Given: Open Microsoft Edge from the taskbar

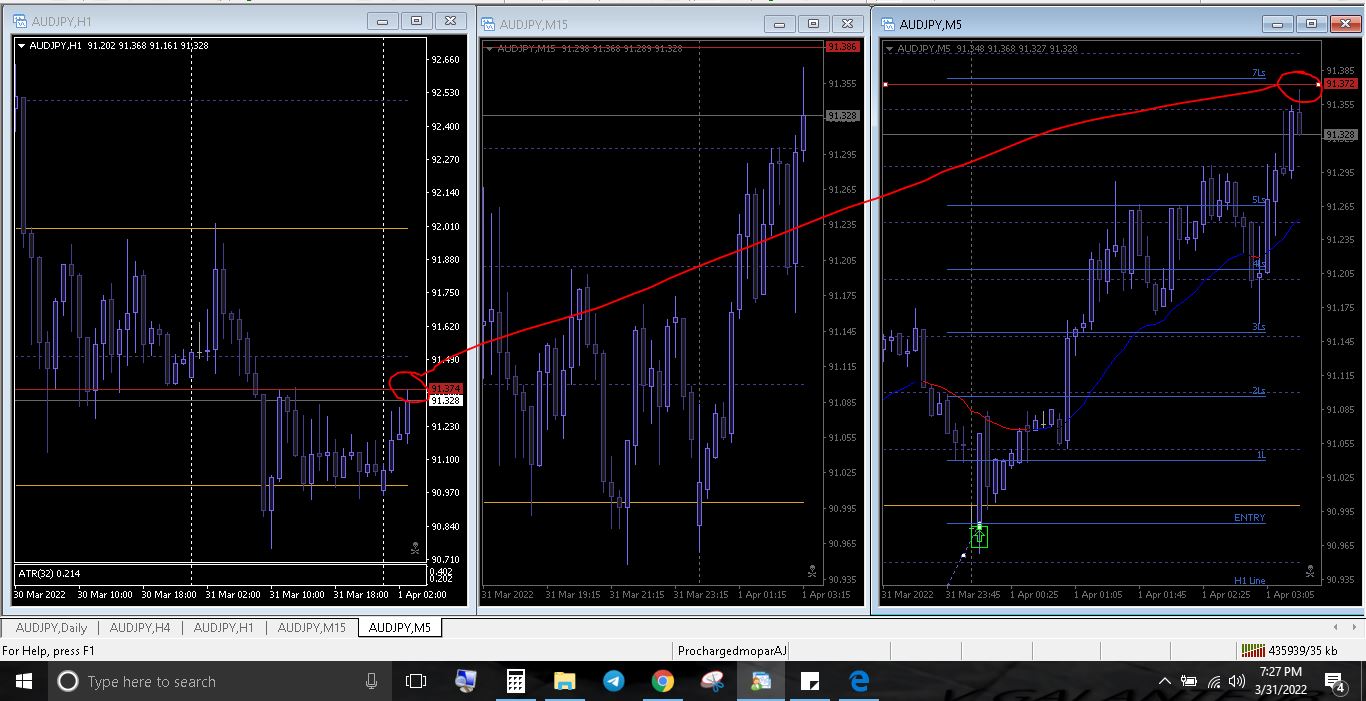Looking at the screenshot, I should (x=859, y=681).
